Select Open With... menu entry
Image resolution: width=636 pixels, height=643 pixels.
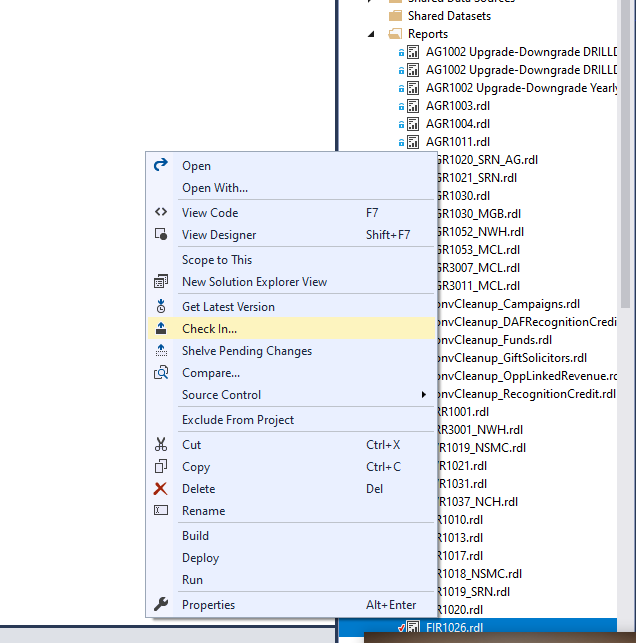[215, 188]
